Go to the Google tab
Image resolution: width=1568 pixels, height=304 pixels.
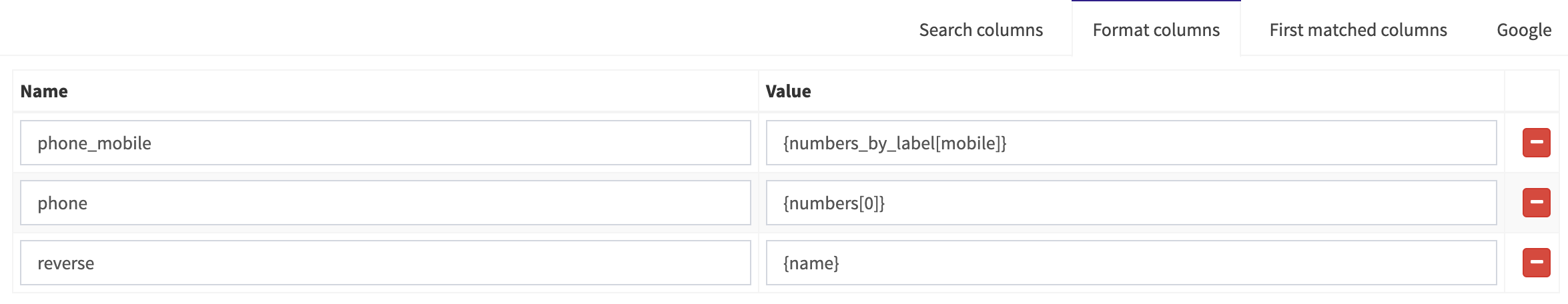point(1524,30)
